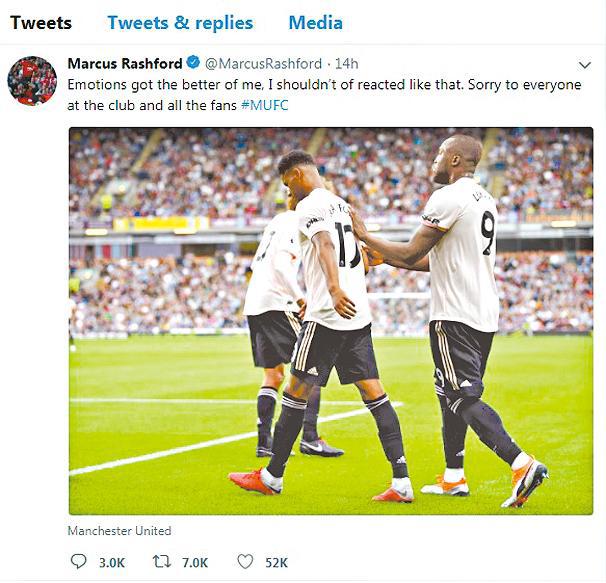606x583 pixels.
Task: Open the attached match photo
Action: click(331, 321)
